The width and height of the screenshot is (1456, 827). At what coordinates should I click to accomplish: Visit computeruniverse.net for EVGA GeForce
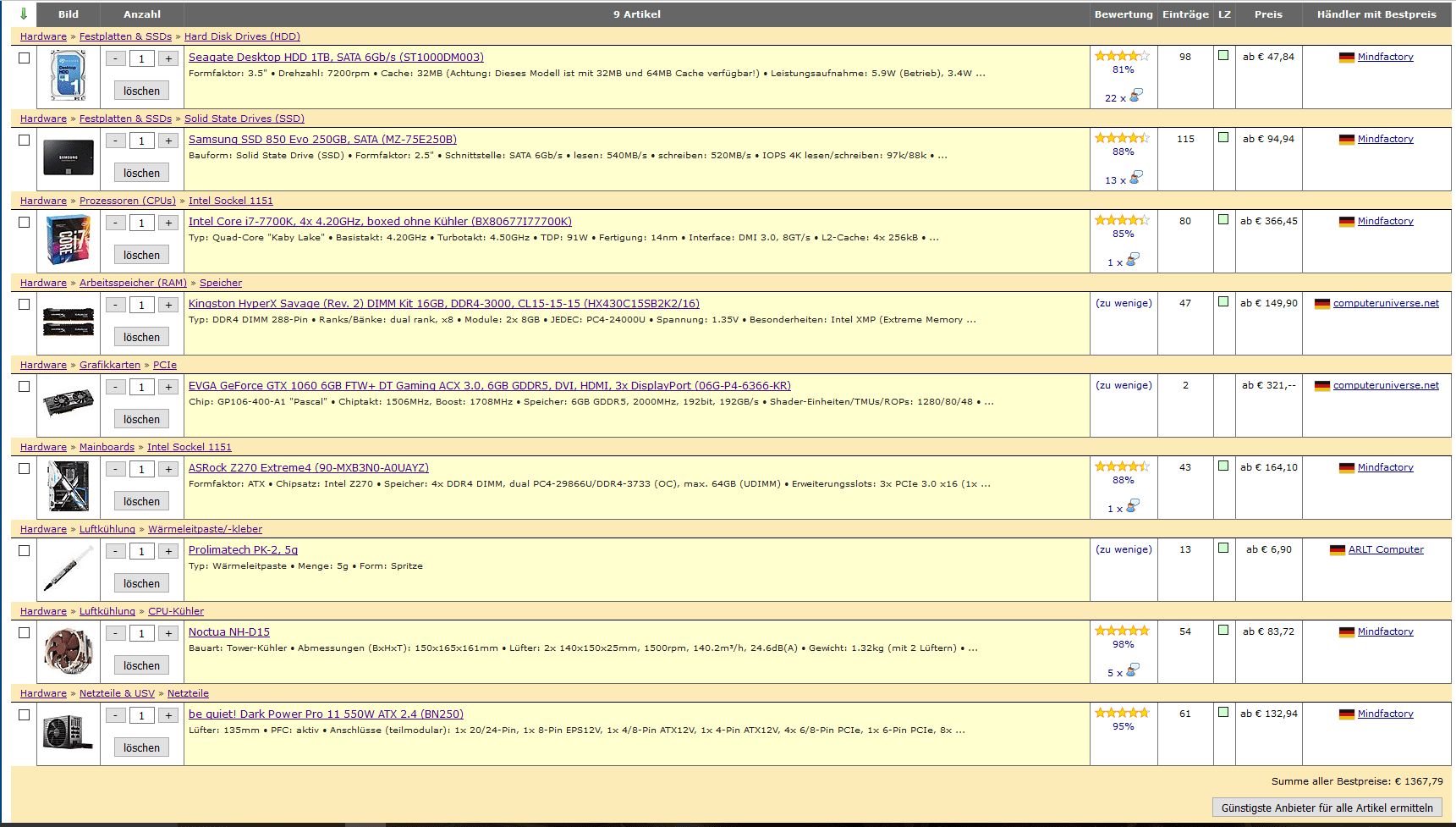click(x=1386, y=386)
